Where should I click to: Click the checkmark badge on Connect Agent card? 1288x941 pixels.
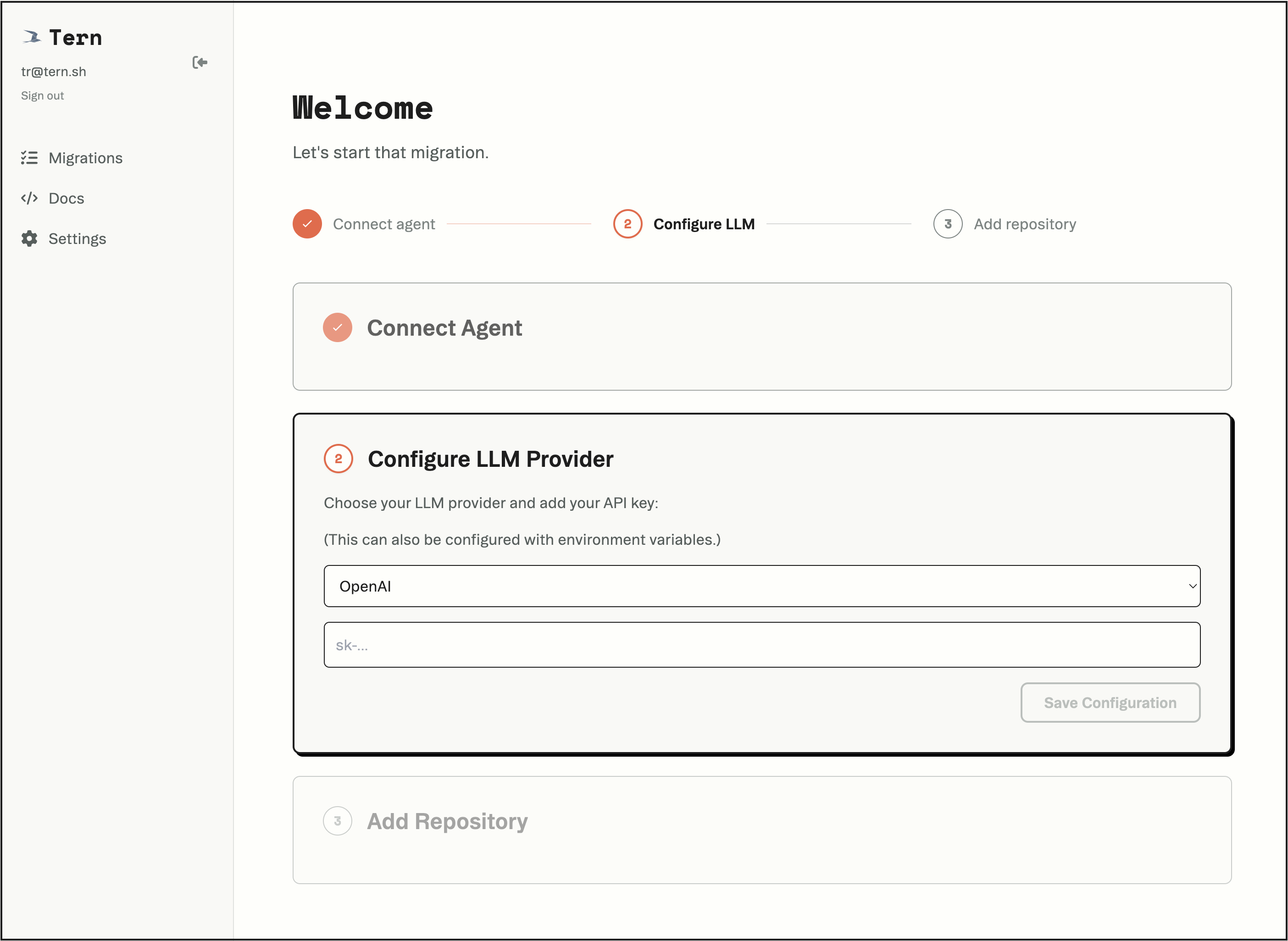pos(337,327)
